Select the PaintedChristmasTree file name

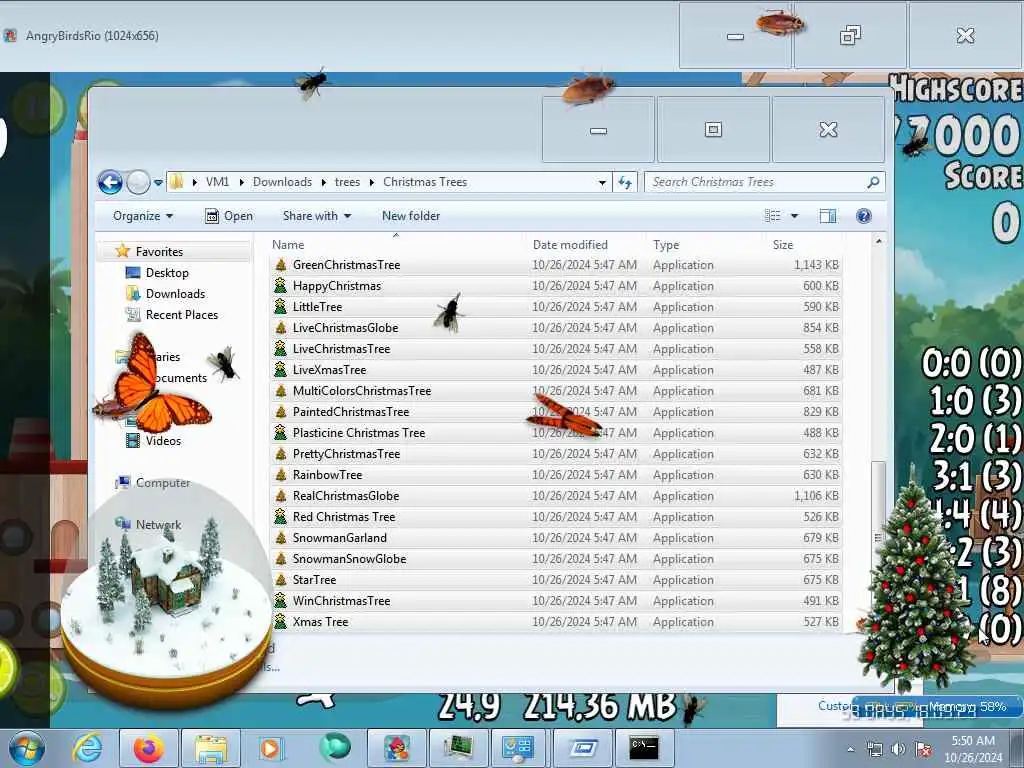coord(351,411)
